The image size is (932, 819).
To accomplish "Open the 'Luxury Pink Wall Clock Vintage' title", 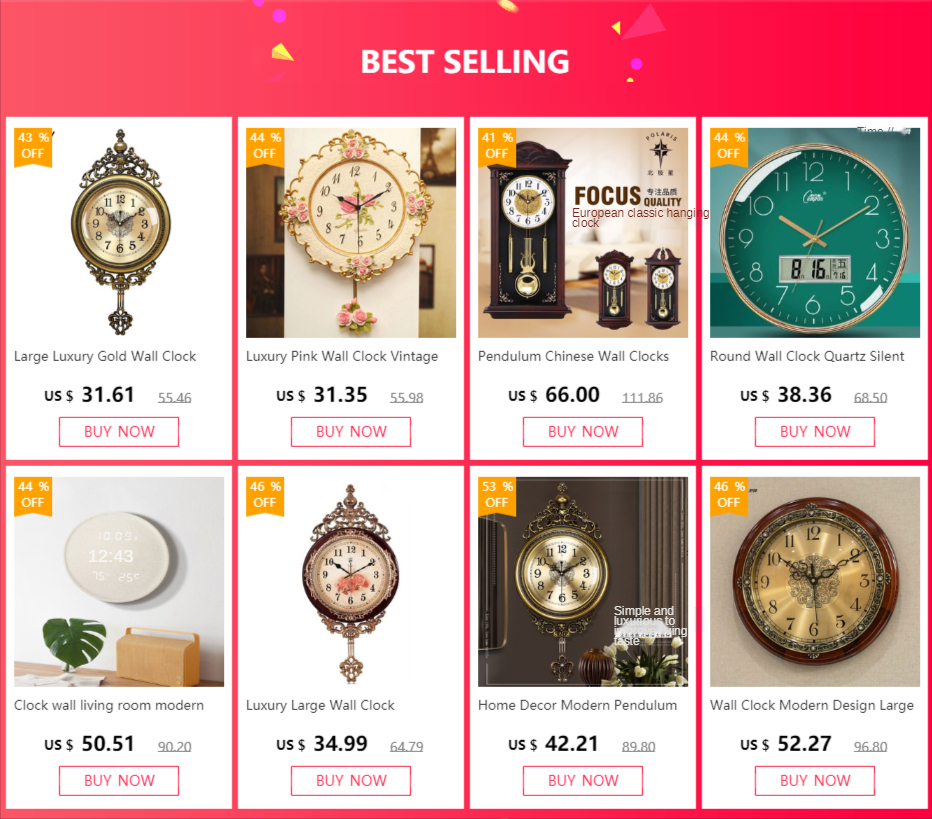I will [342, 356].
